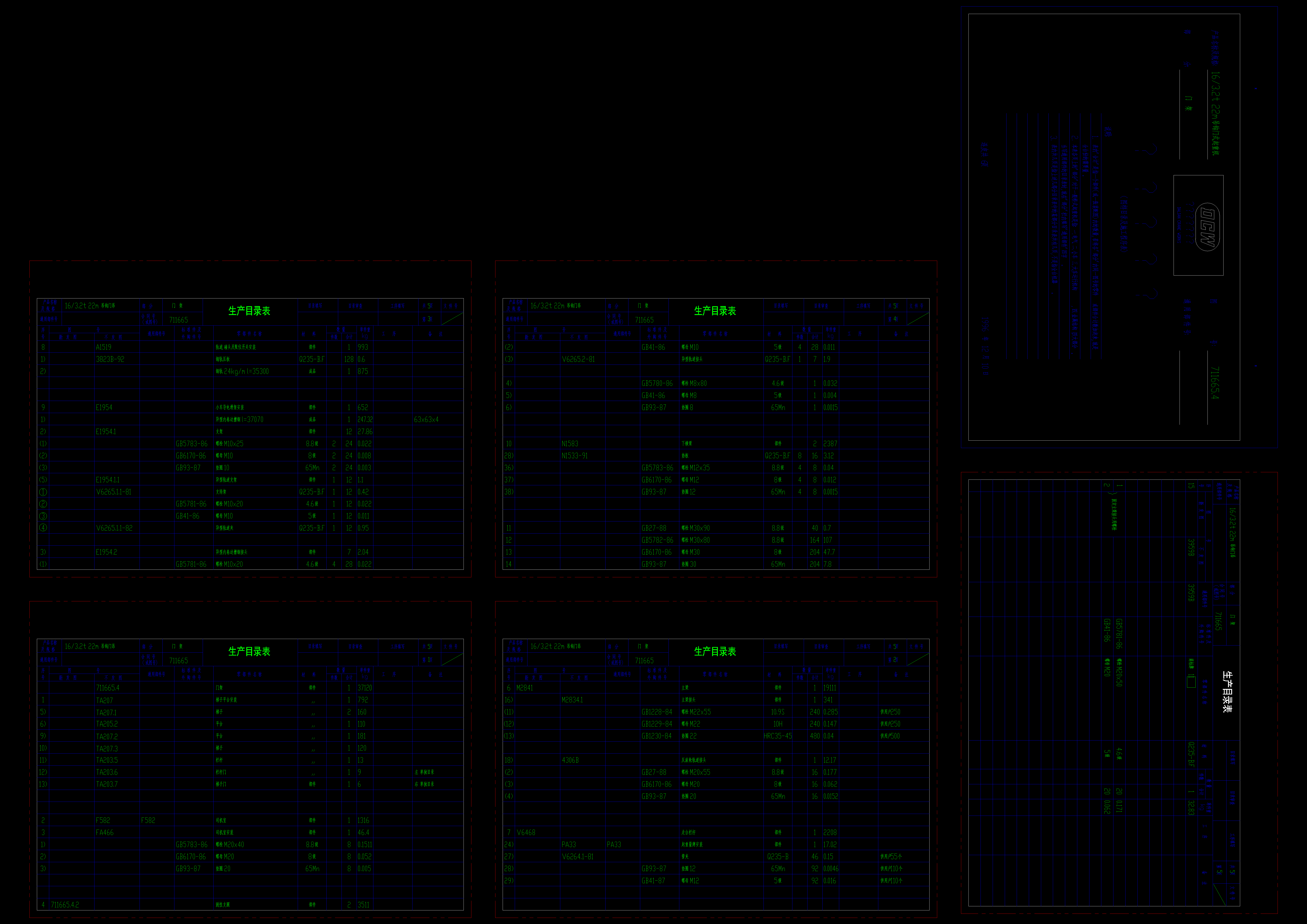Select the weight value "875"

(x=363, y=371)
